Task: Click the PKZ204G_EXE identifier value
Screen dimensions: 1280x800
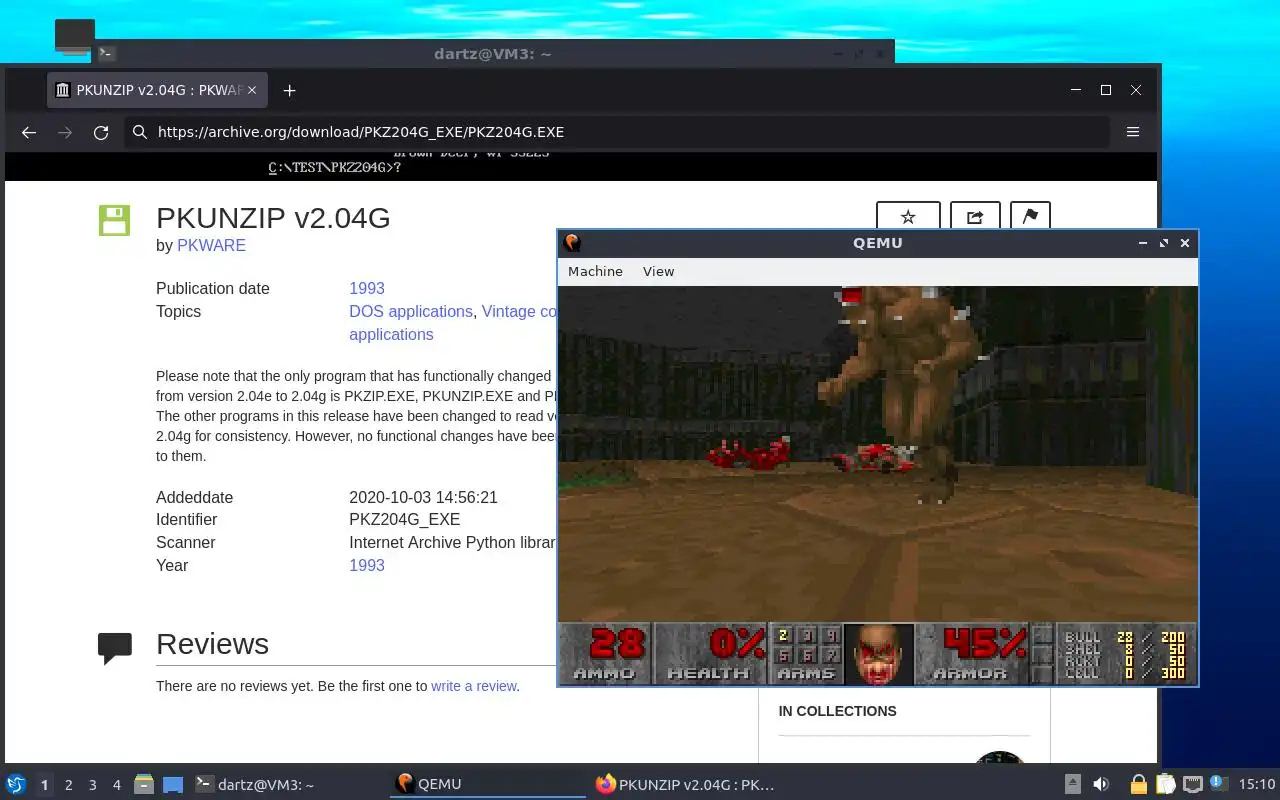Action: (x=404, y=519)
